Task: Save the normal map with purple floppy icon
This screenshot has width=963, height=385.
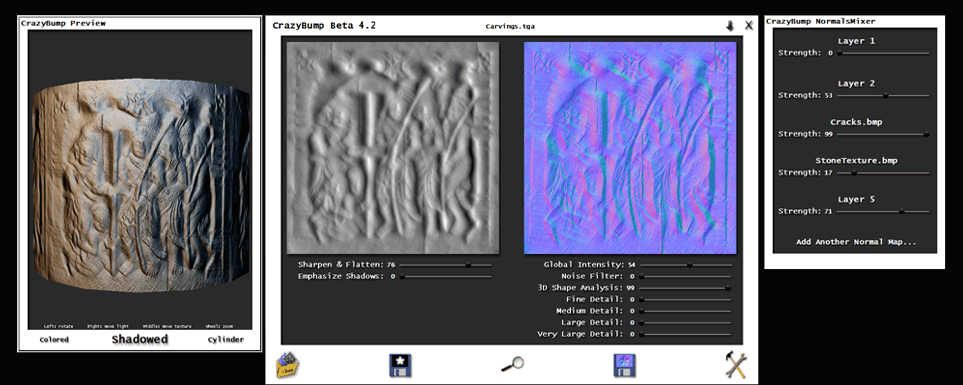Action: [625, 365]
